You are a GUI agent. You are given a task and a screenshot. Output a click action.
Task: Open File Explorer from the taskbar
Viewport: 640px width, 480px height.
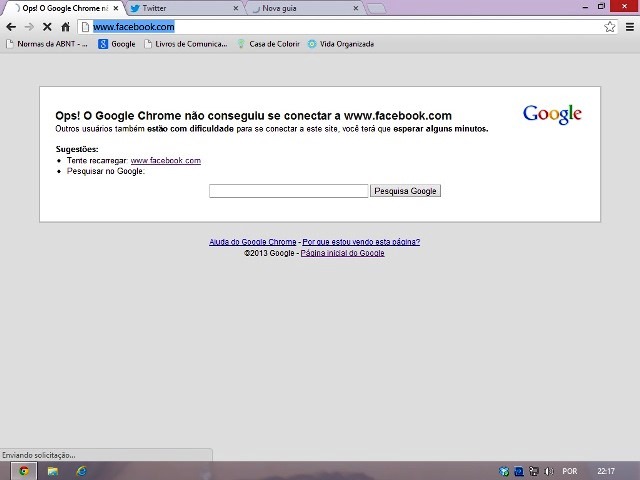coord(53,471)
